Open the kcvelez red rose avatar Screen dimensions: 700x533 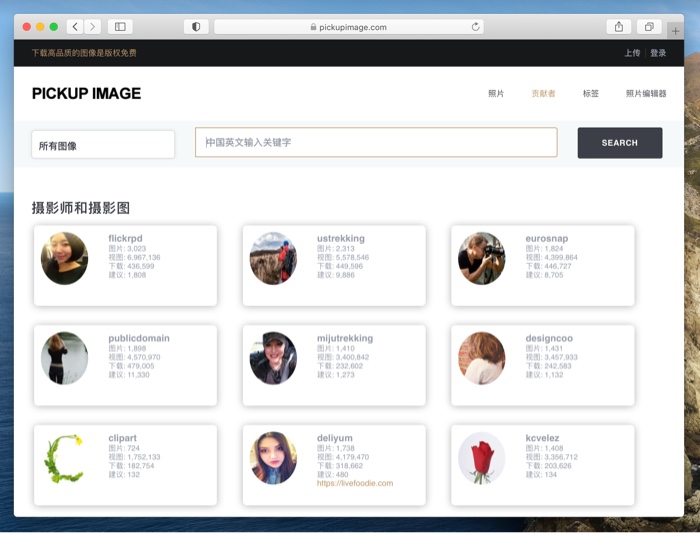pyautogui.click(x=481, y=458)
